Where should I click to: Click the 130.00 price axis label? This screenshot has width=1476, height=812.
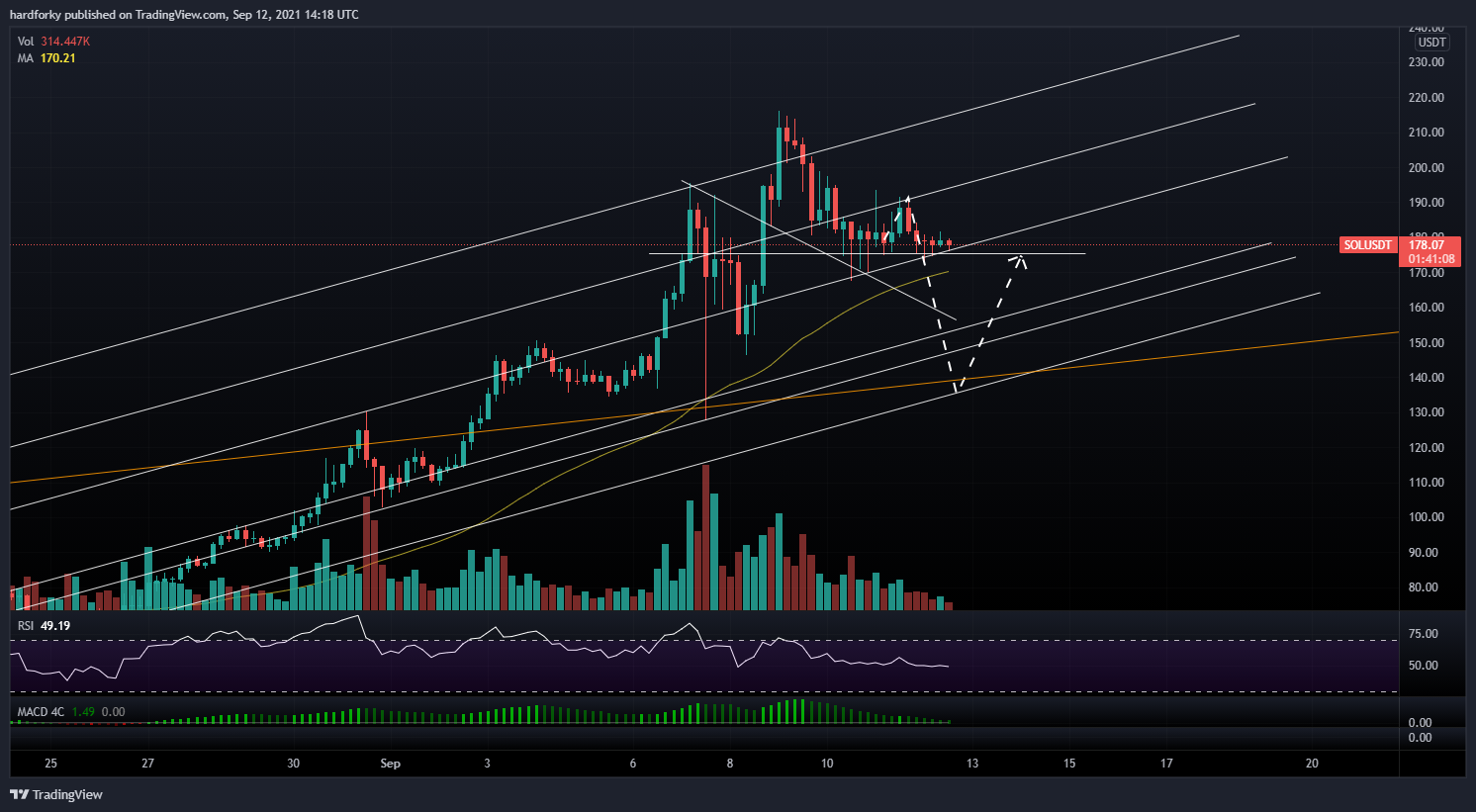coord(1426,412)
